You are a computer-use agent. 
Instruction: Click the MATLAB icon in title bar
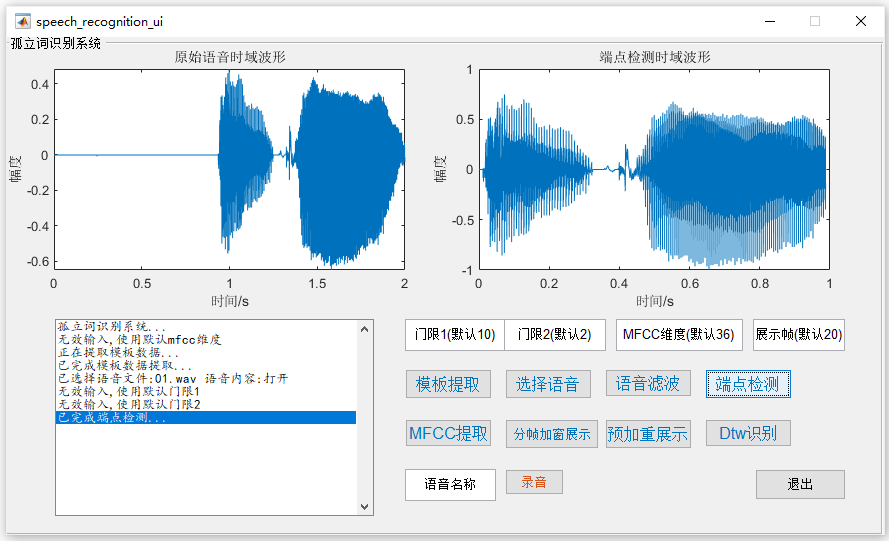tap(23, 22)
